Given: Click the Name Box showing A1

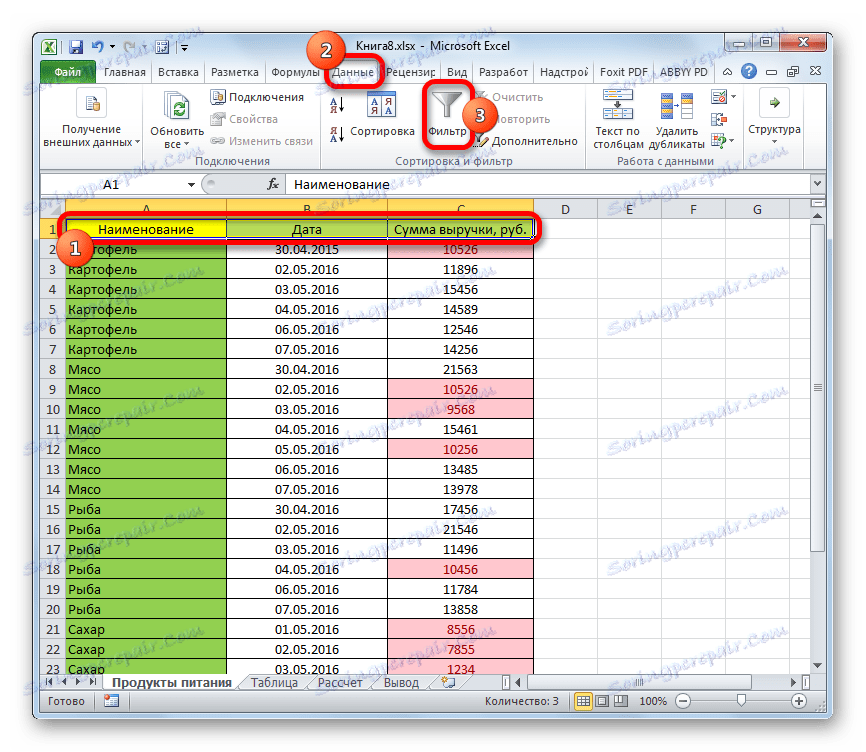Looking at the screenshot, I should 113,184.
